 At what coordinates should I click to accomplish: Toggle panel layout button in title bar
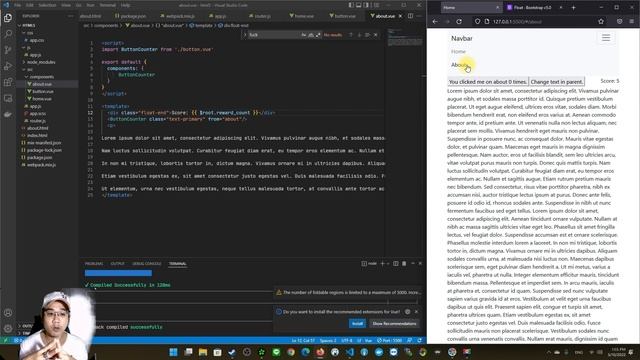pos(359,5)
